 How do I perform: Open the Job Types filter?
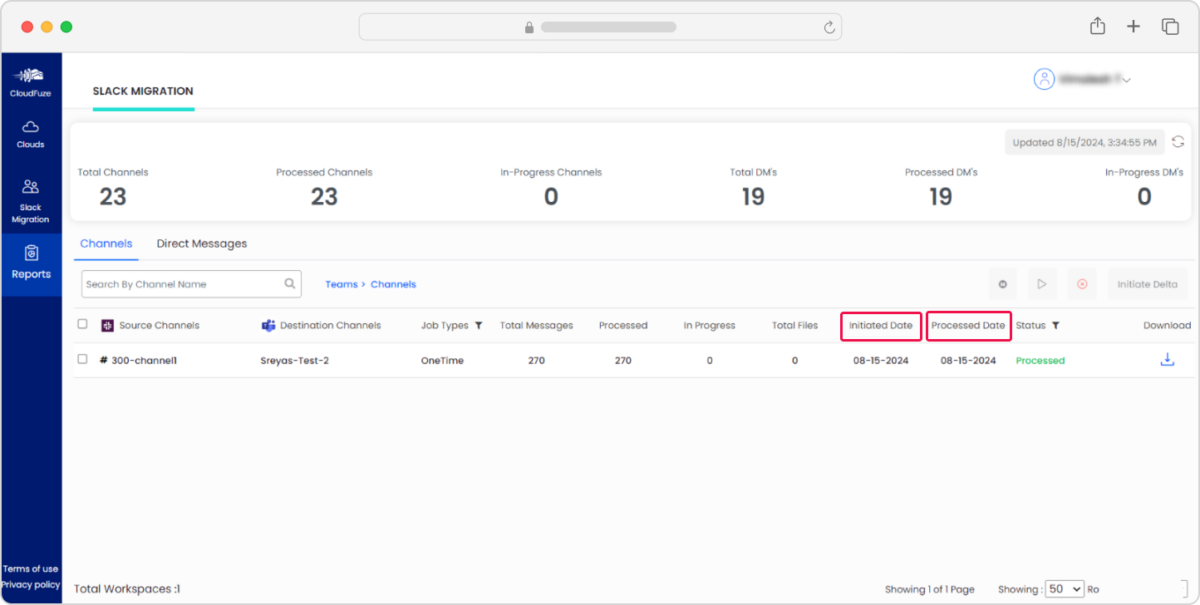(x=478, y=325)
